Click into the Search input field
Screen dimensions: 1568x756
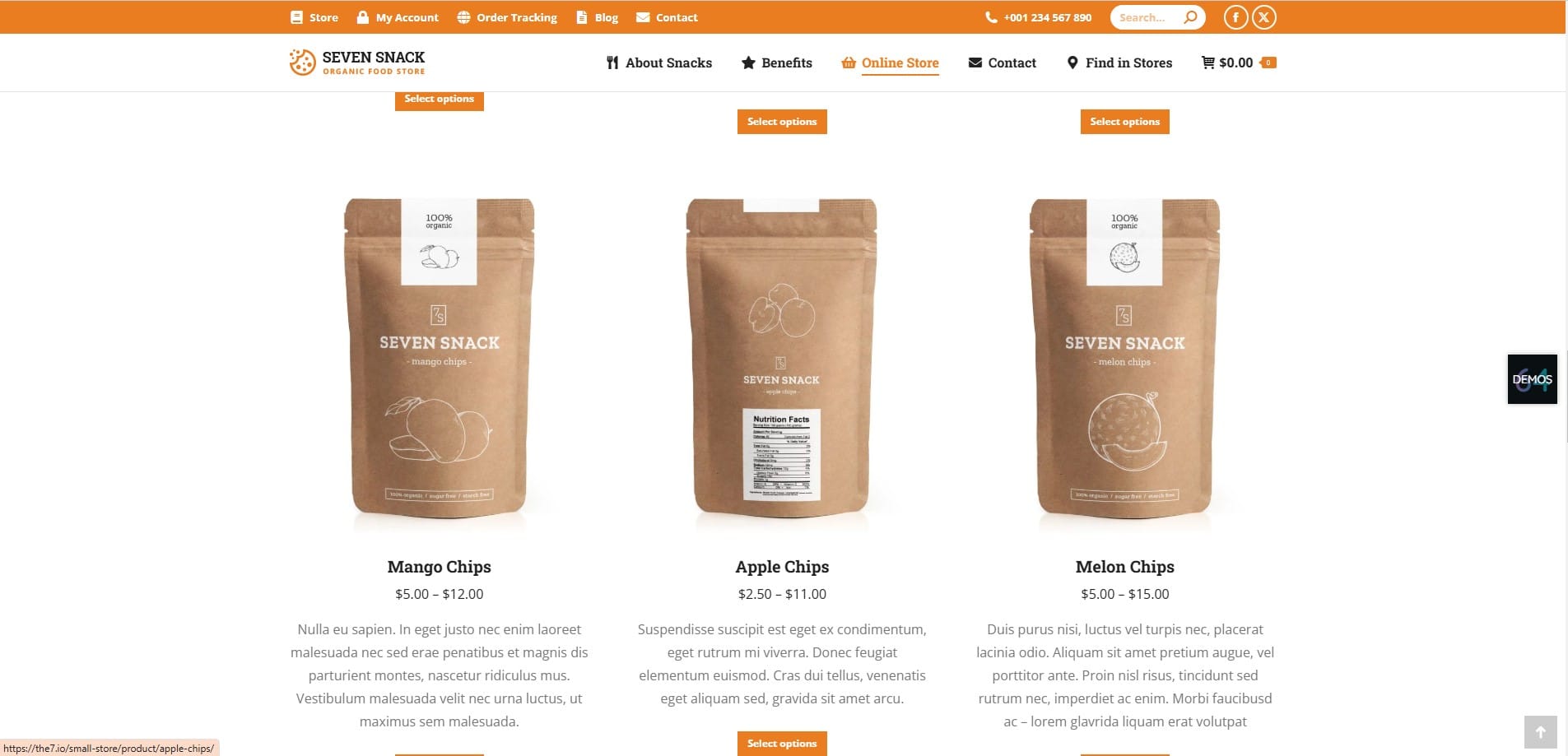(x=1146, y=17)
